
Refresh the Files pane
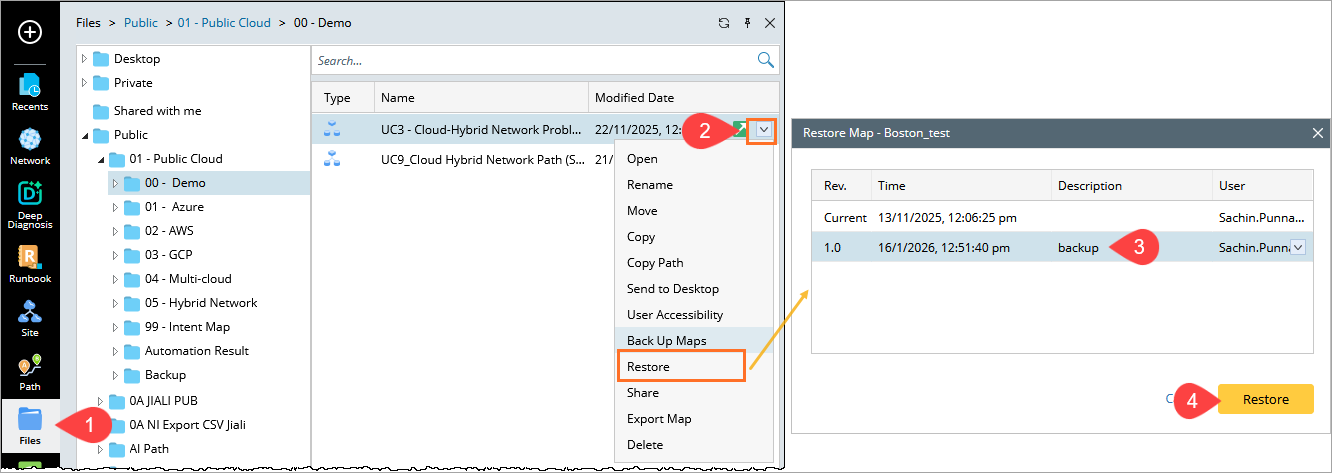[x=724, y=22]
